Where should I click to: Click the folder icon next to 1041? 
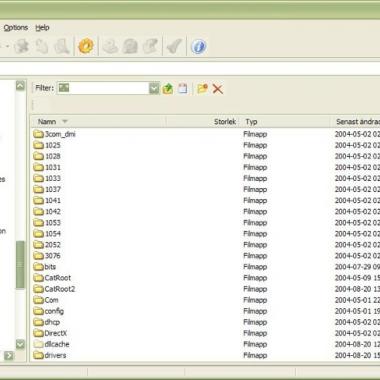39,200
